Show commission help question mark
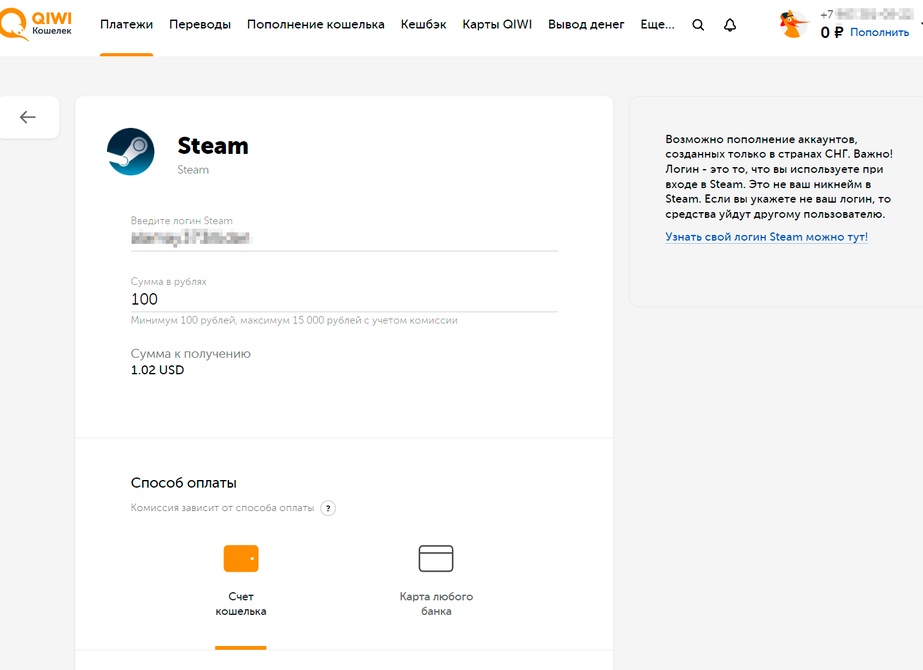Viewport: 923px width, 670px height. point(328,508)
